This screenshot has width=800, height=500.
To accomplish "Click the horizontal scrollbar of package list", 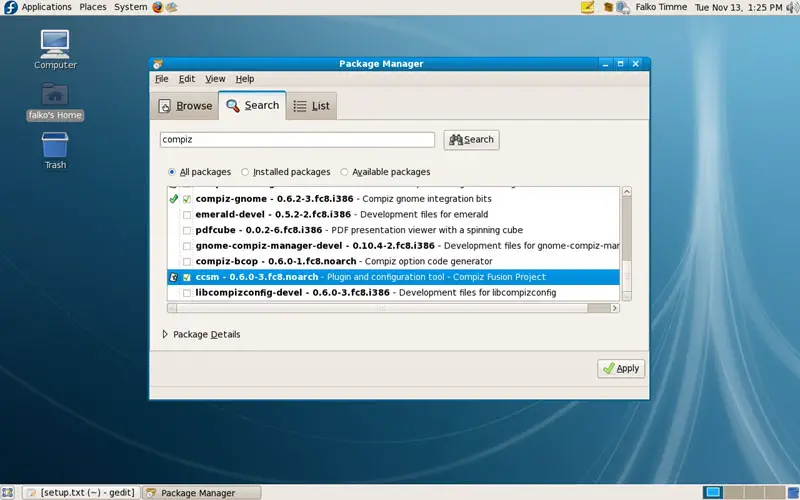I will [x=393, y=308].
